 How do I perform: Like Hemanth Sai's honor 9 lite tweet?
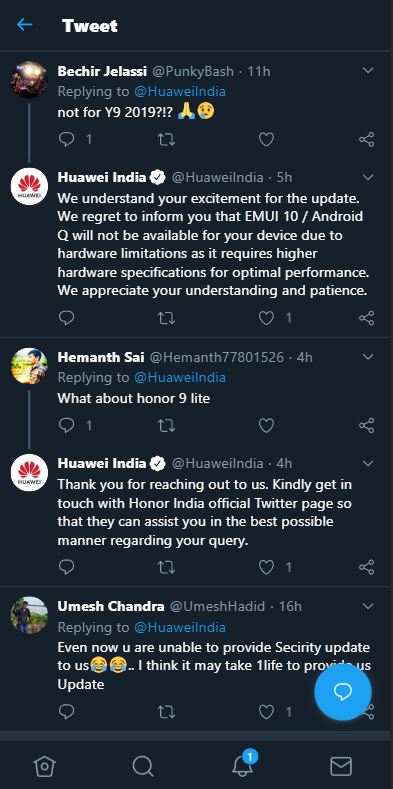point(266,425)
